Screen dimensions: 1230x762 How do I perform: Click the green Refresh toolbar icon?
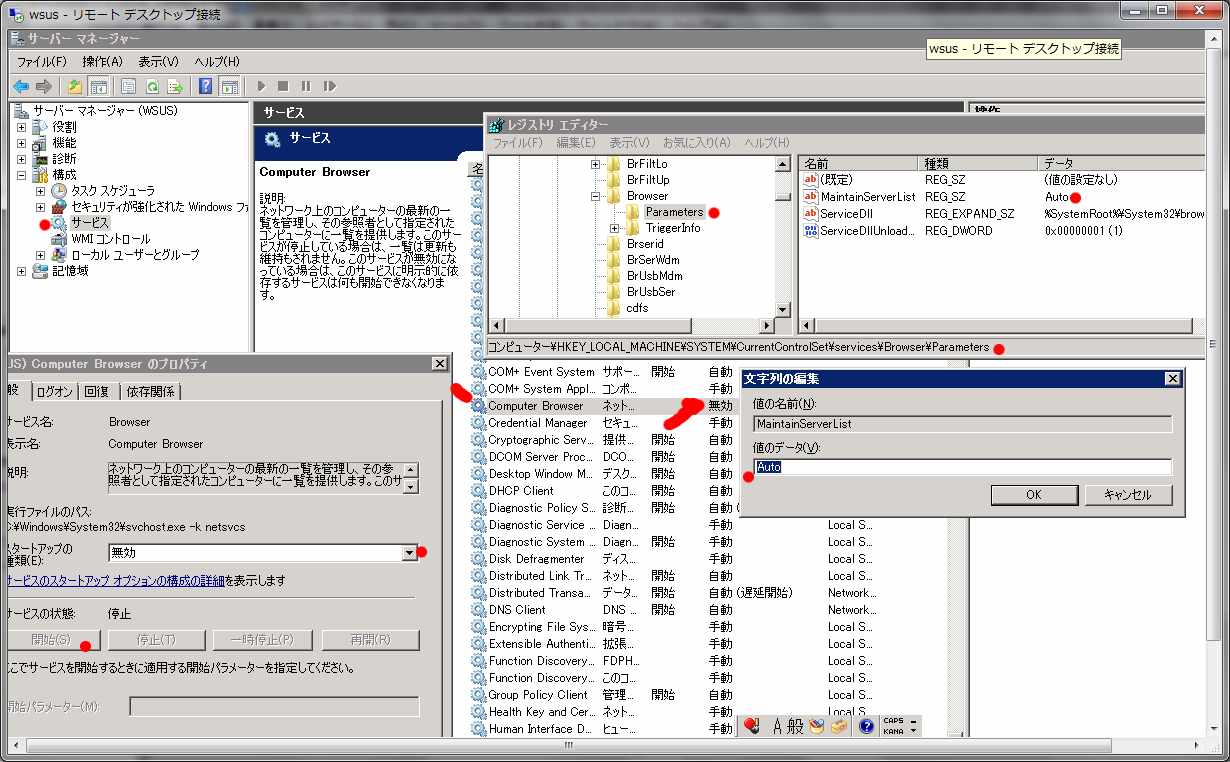coord(152,86)
